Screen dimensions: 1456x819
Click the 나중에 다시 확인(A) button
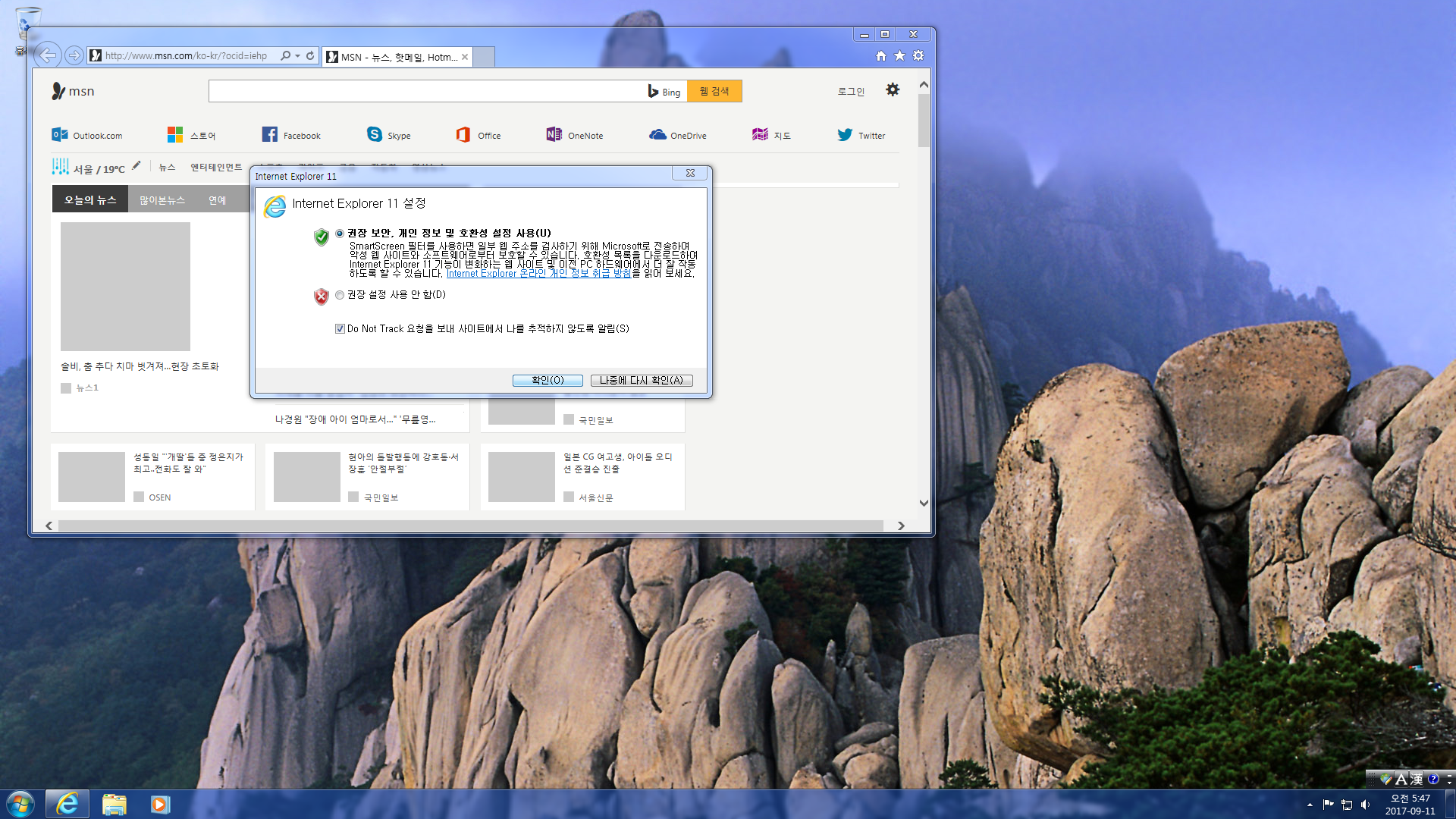642,381
